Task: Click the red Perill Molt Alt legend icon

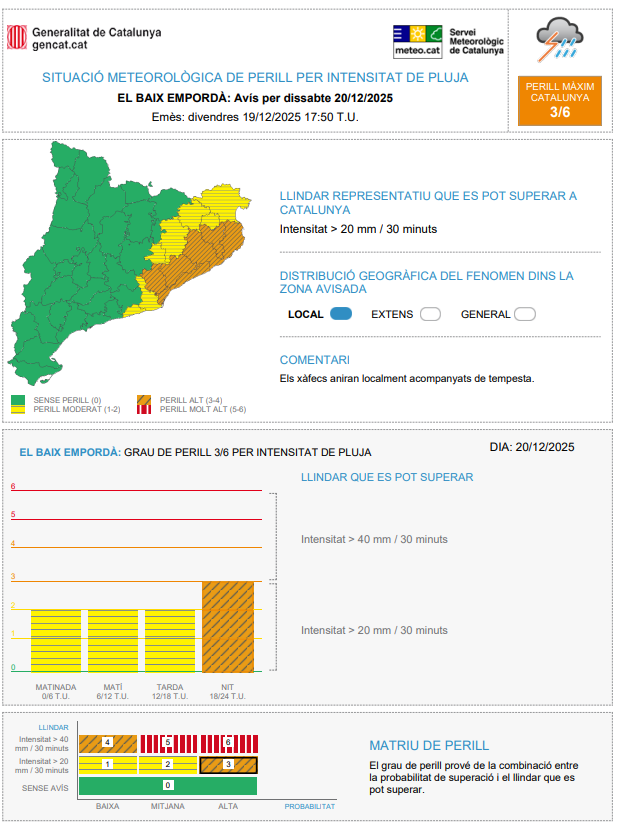Action: (144, 409)
